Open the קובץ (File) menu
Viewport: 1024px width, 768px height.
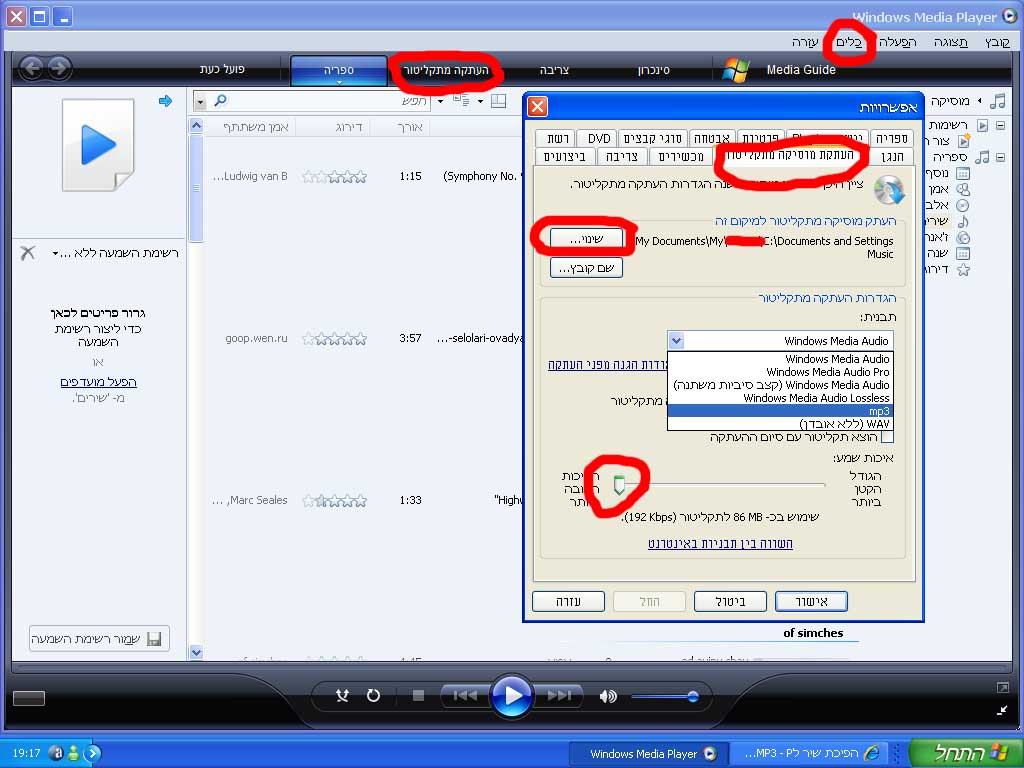tap(997, 42)
